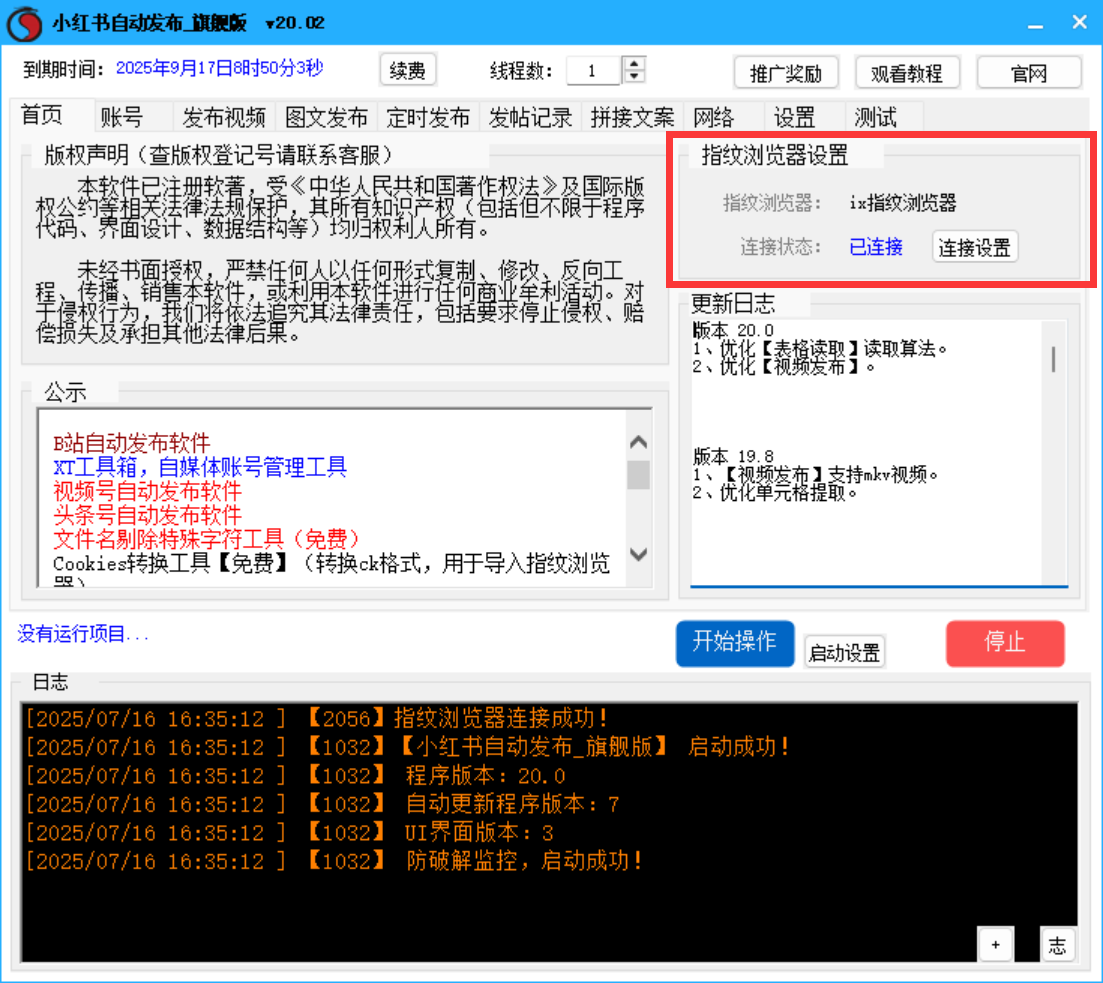Open the 发帖记录 post history tab

point(530,117)
